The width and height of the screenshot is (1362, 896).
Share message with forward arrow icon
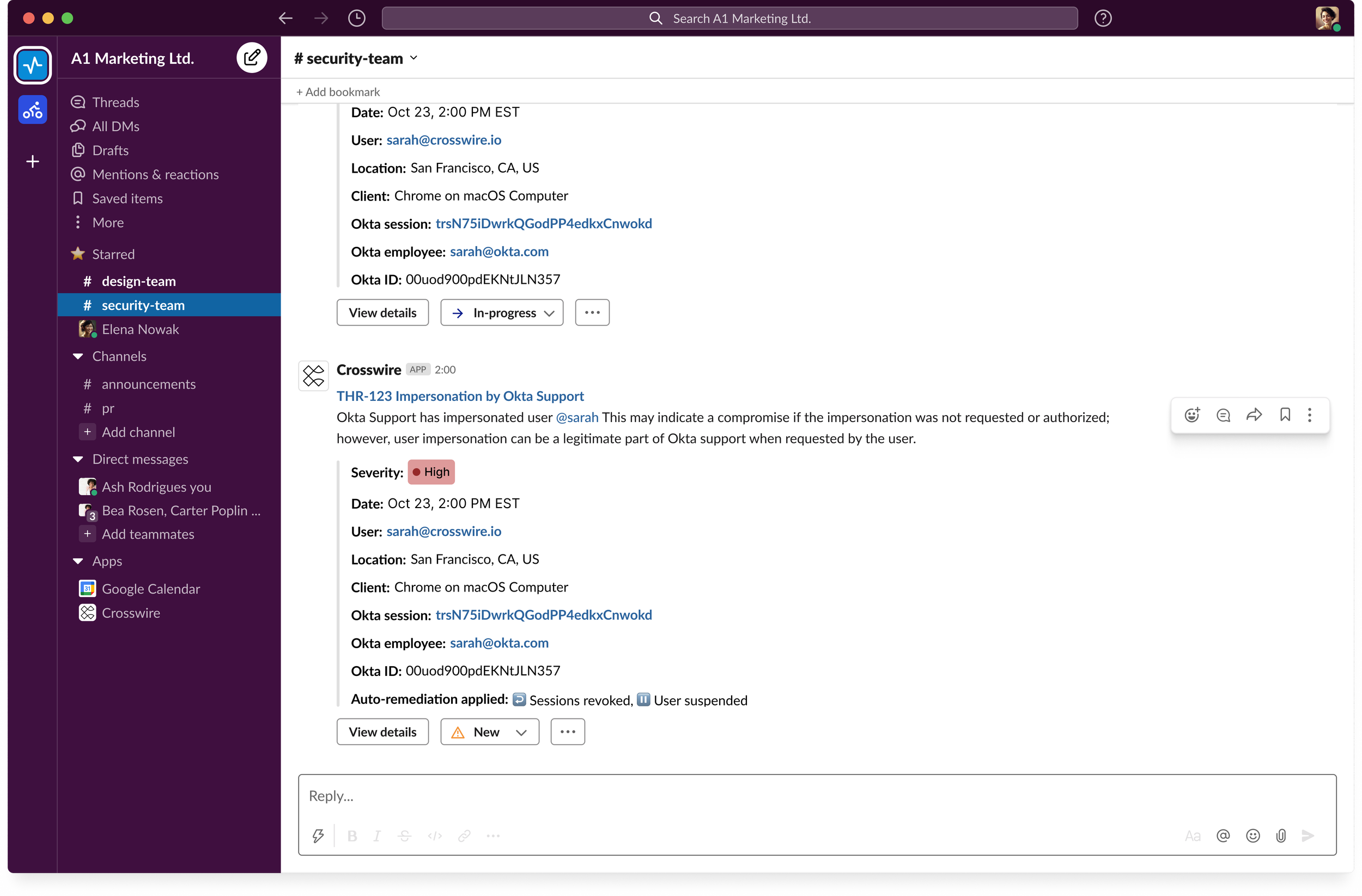[x=1254, y=415]
